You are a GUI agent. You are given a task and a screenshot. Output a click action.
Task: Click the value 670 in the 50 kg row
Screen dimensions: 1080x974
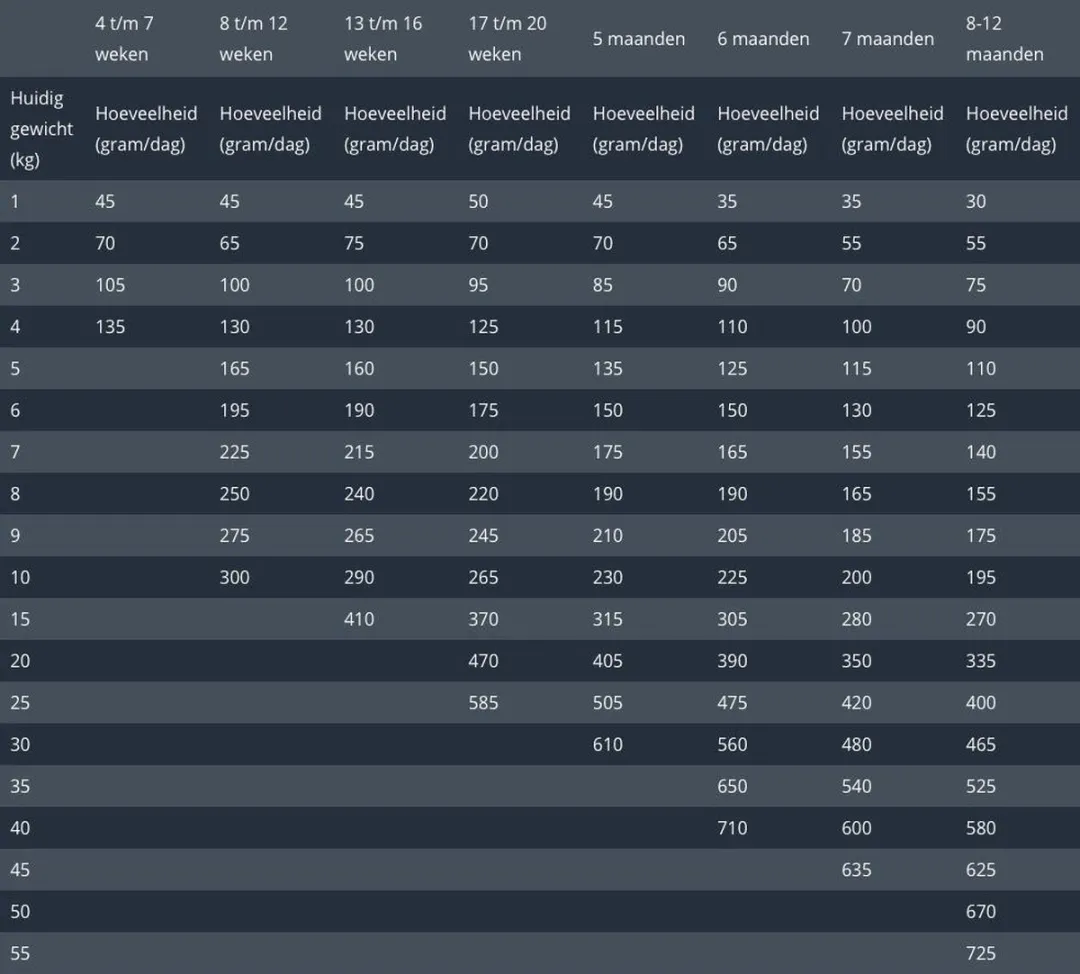[x=981, y=911]
